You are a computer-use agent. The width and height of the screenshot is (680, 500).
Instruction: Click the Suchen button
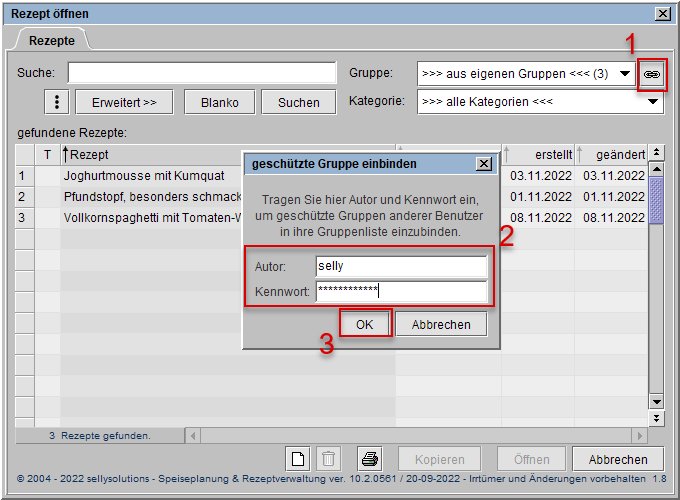point(299,102)
